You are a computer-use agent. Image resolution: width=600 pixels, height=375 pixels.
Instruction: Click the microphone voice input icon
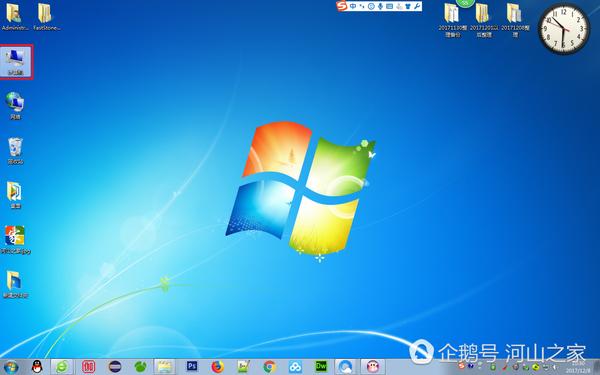click(x=380, y=6)
